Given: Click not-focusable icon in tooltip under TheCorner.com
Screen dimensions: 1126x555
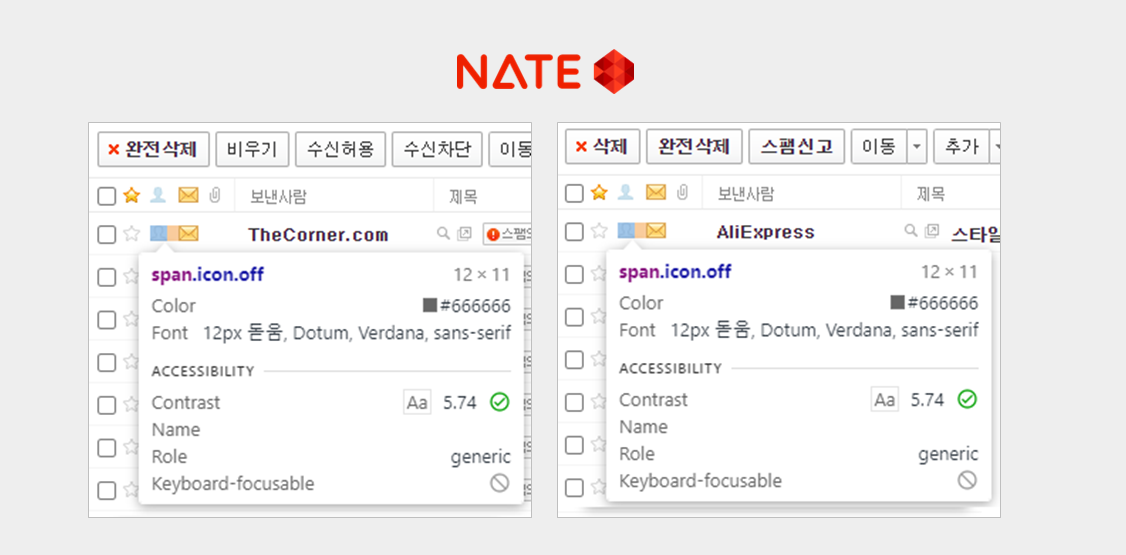Looking at the screenshot, I should pos(500,483).
